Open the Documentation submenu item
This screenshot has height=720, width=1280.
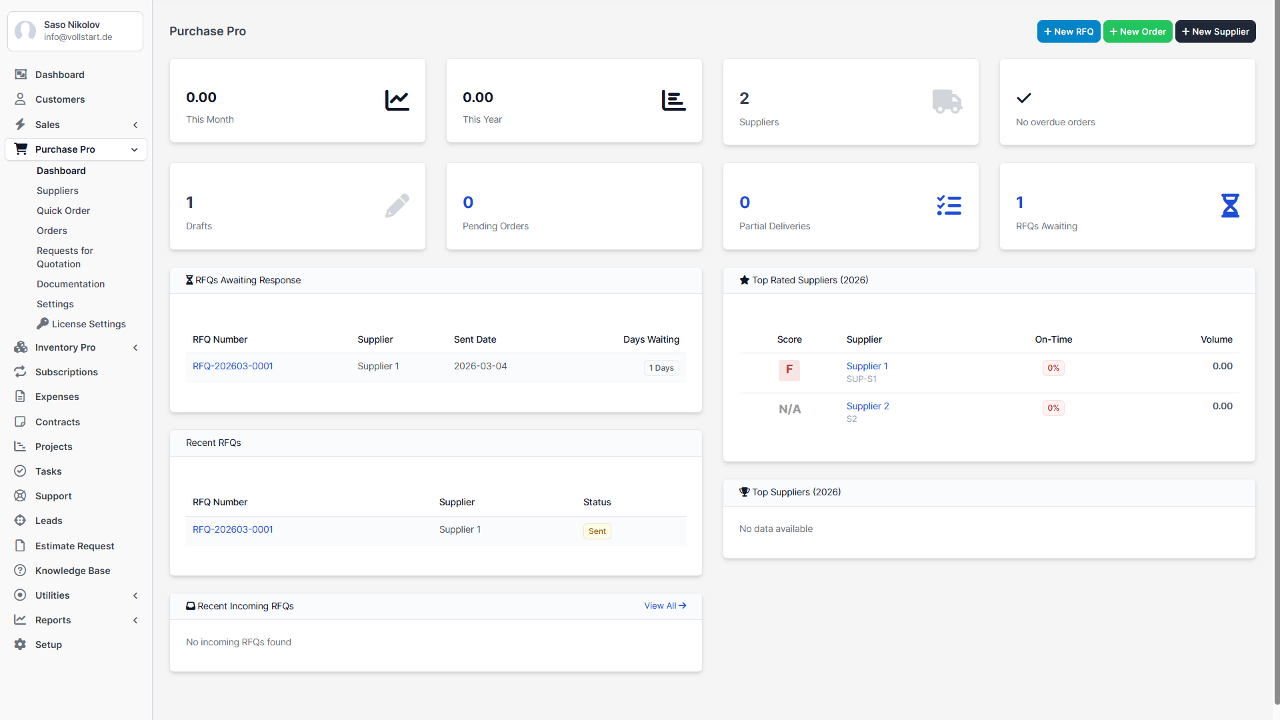tap(71, 284)
